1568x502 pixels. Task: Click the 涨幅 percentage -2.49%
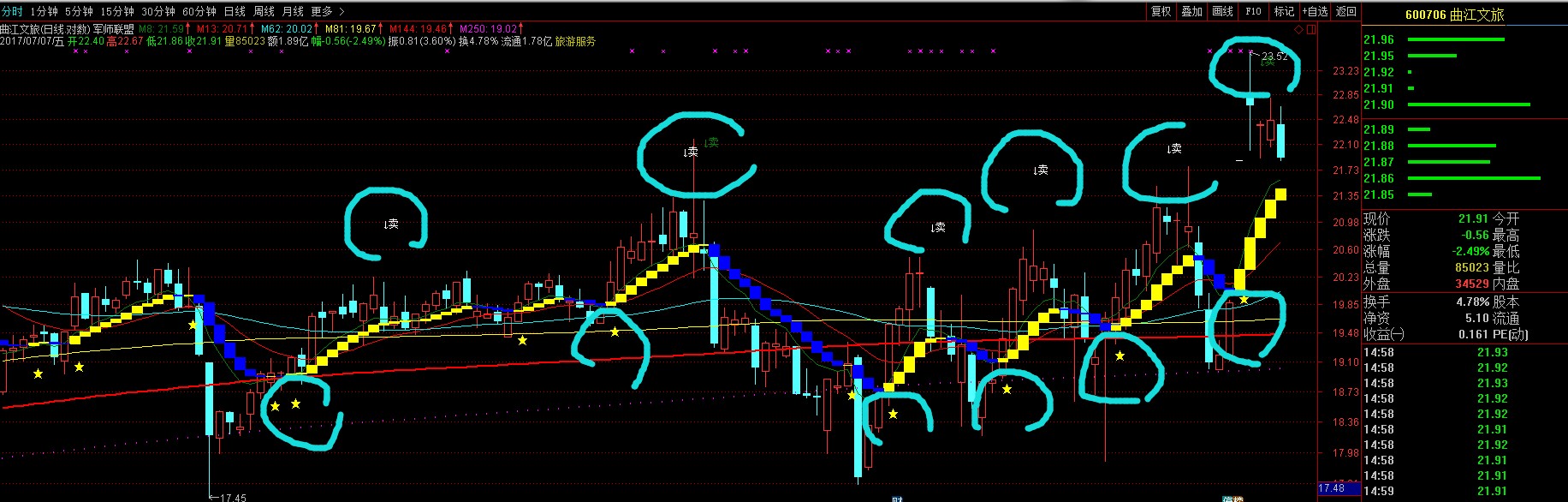point(1470,251)
